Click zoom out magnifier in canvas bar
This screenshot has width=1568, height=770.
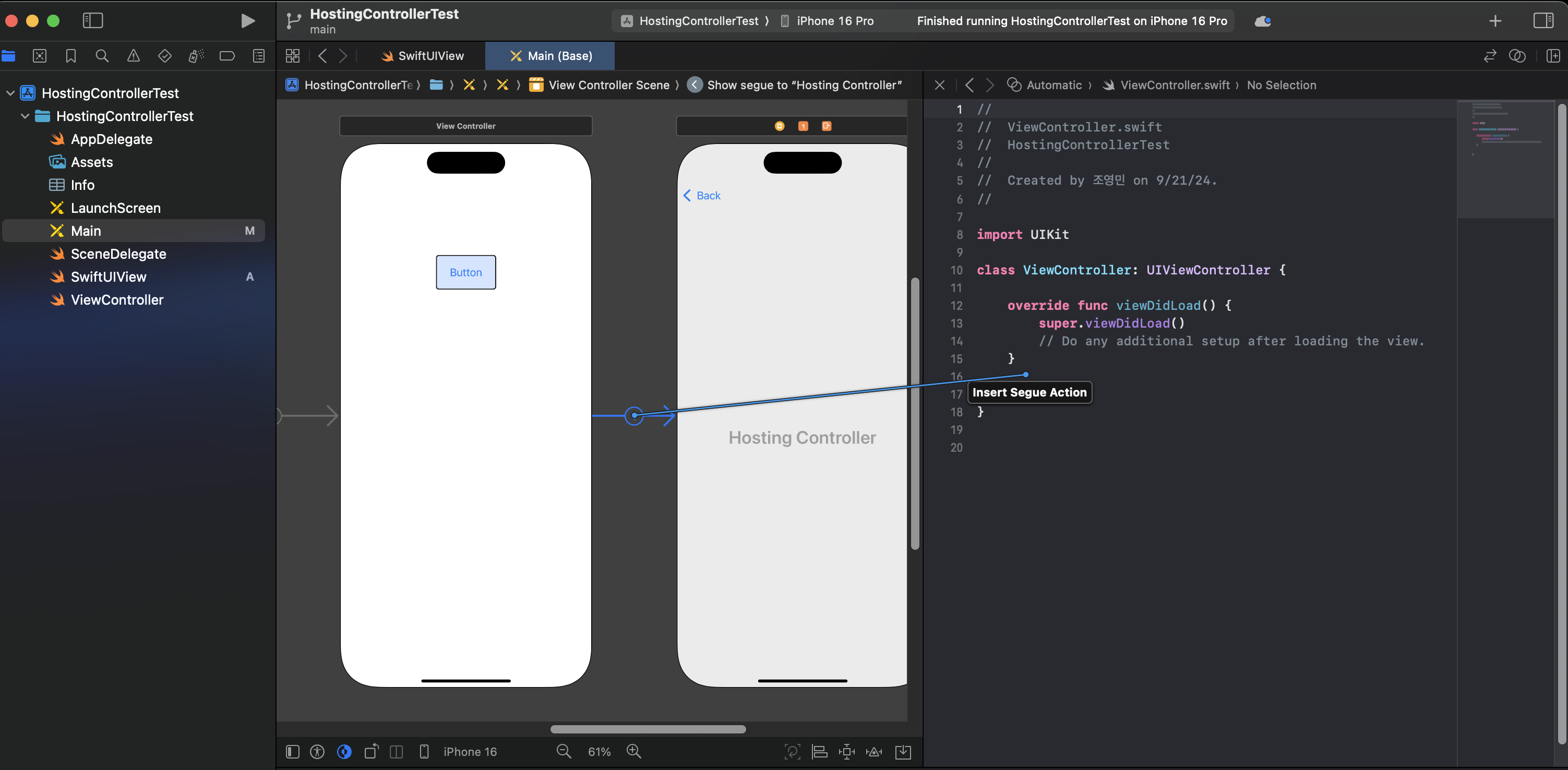[564, 752]
